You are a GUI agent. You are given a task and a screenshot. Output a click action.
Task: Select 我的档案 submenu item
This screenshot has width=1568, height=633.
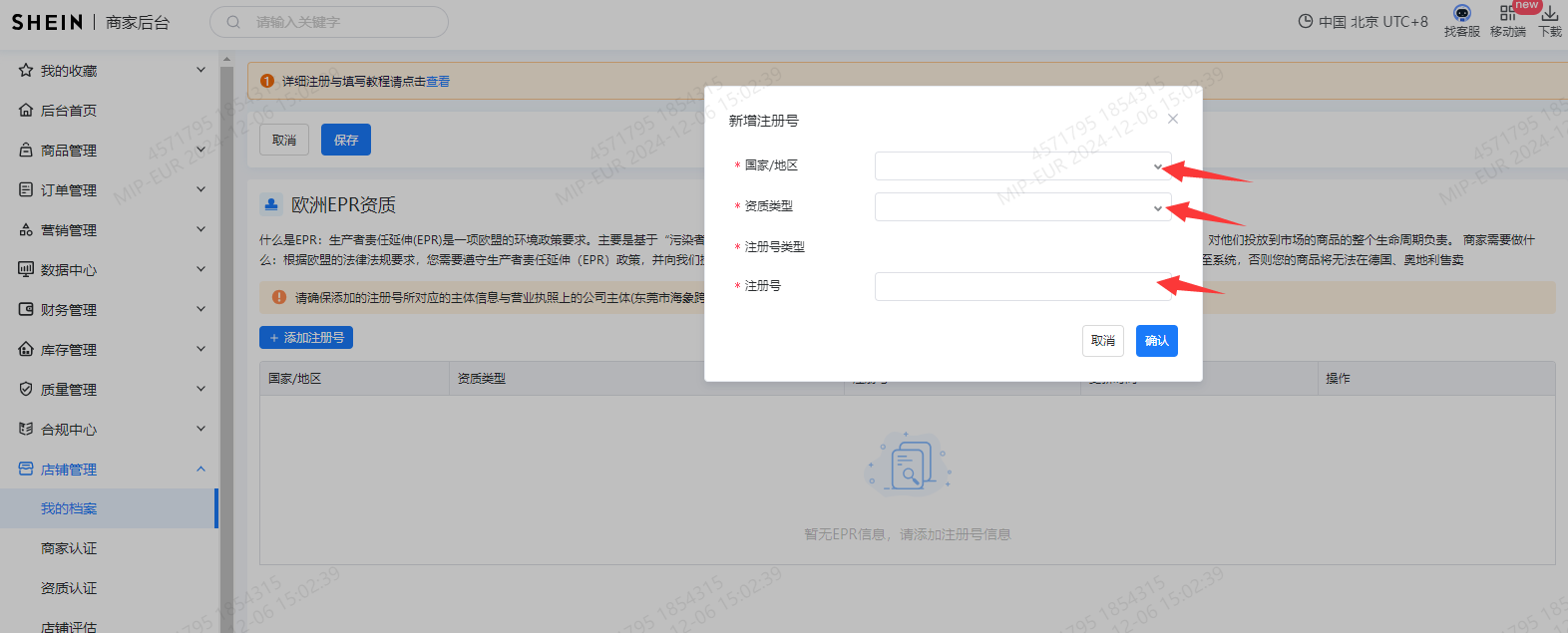[x=108, y=508]
